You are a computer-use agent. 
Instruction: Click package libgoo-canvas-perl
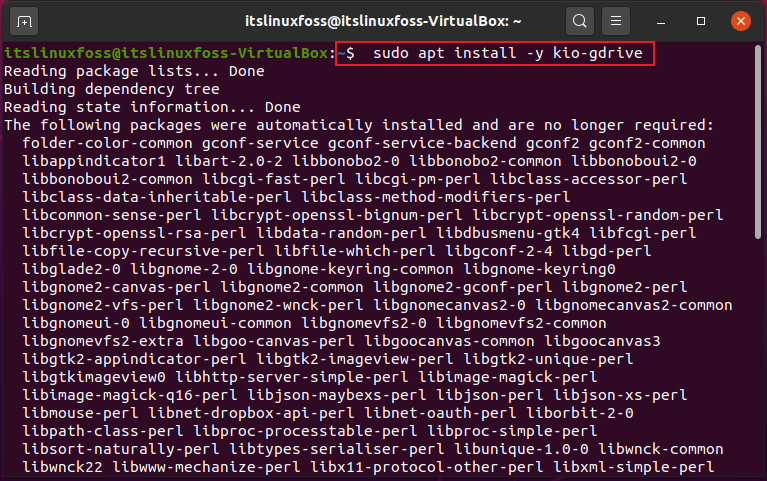click(274, 341)
